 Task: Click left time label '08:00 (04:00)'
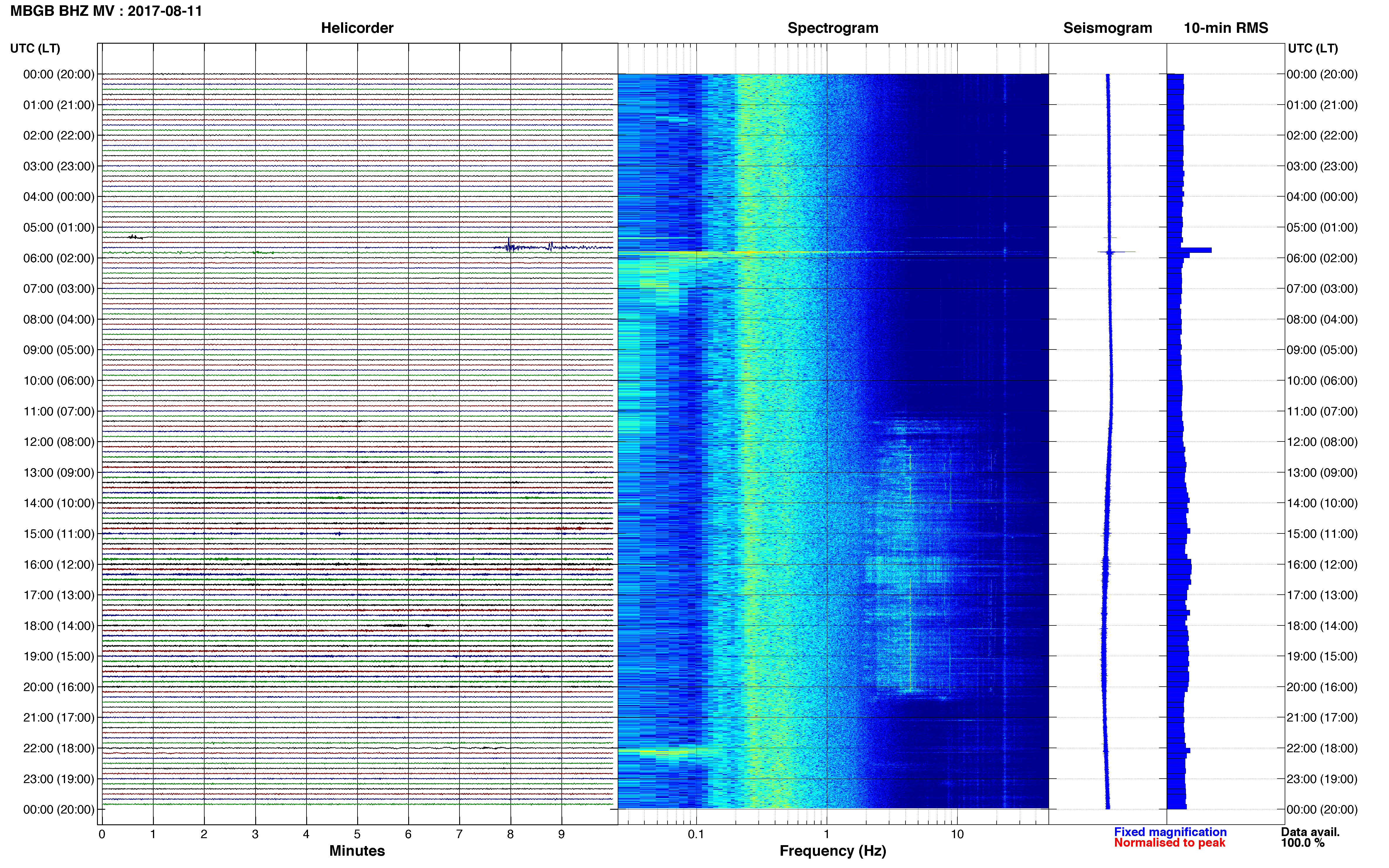[59, 319]
